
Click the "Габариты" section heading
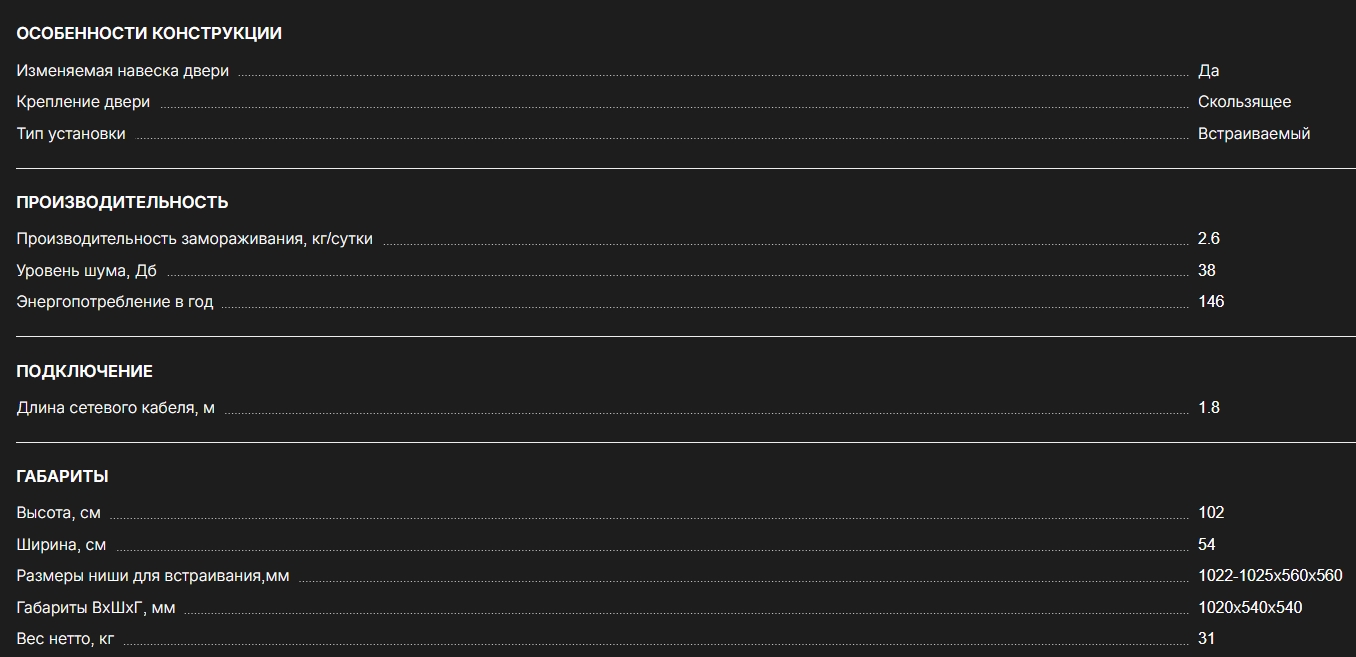pyautogui.click(x=62, y=476)
